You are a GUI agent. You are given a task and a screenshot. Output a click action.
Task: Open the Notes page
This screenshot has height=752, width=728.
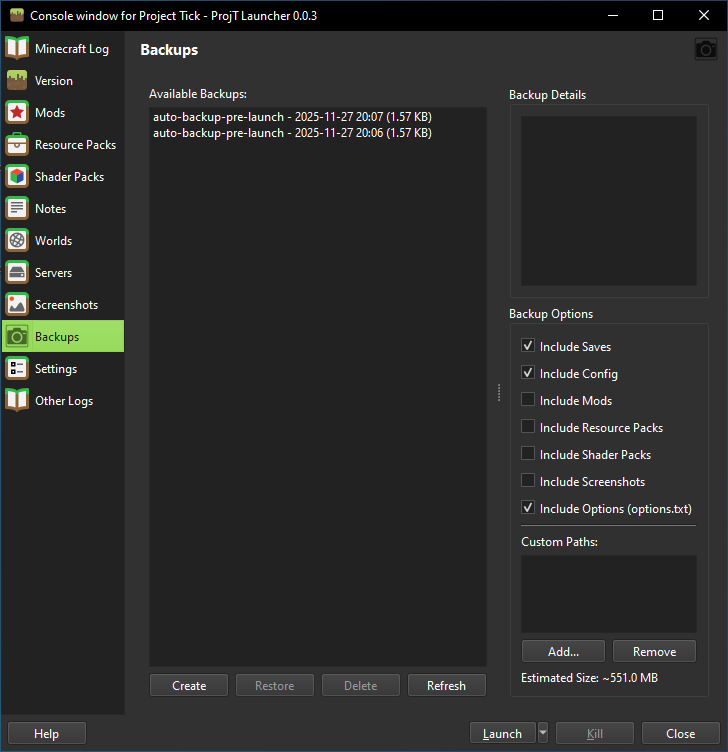point(63,209)
